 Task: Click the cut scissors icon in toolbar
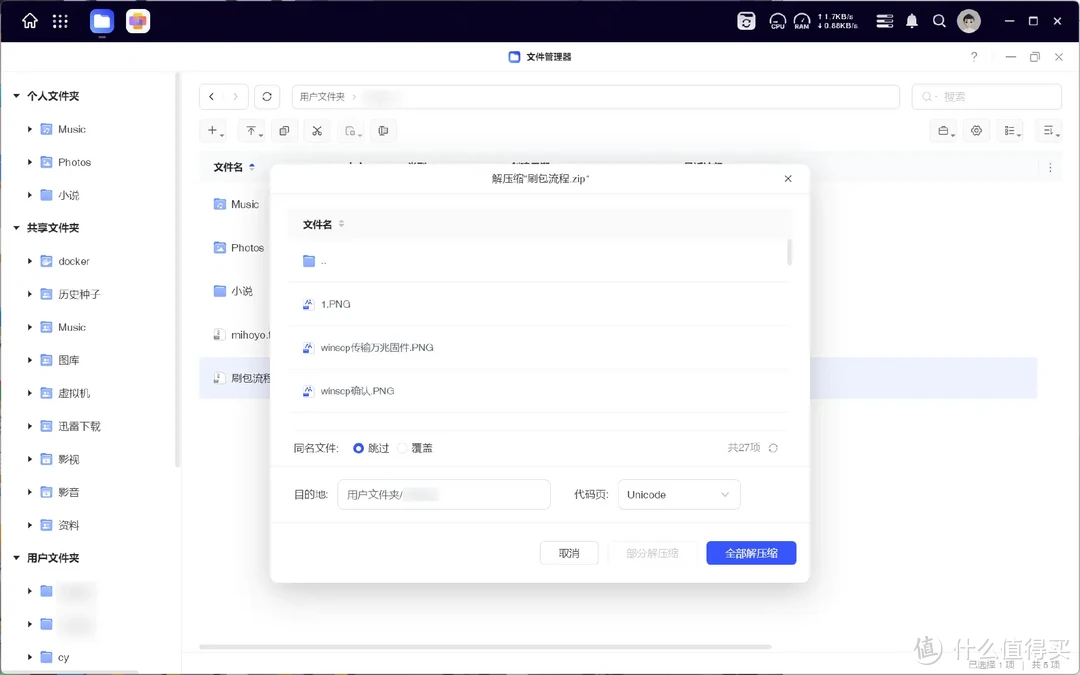317,131
